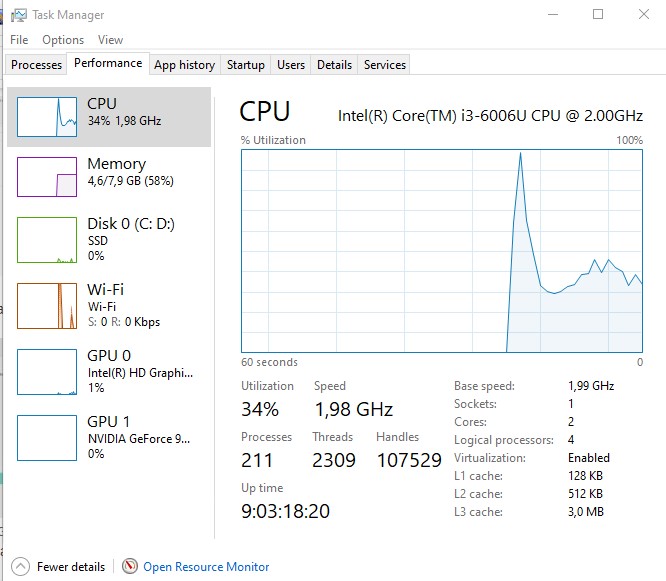666x581 pixels.
Task: Switch to the App history tab
Action: 184,65
